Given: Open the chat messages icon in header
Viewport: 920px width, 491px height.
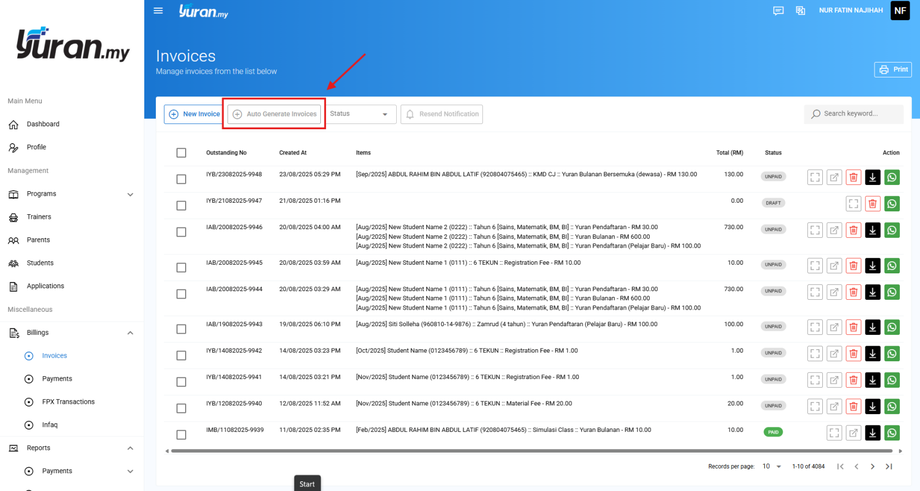Looking at the screenshot, I should click(x=778, y=11).
